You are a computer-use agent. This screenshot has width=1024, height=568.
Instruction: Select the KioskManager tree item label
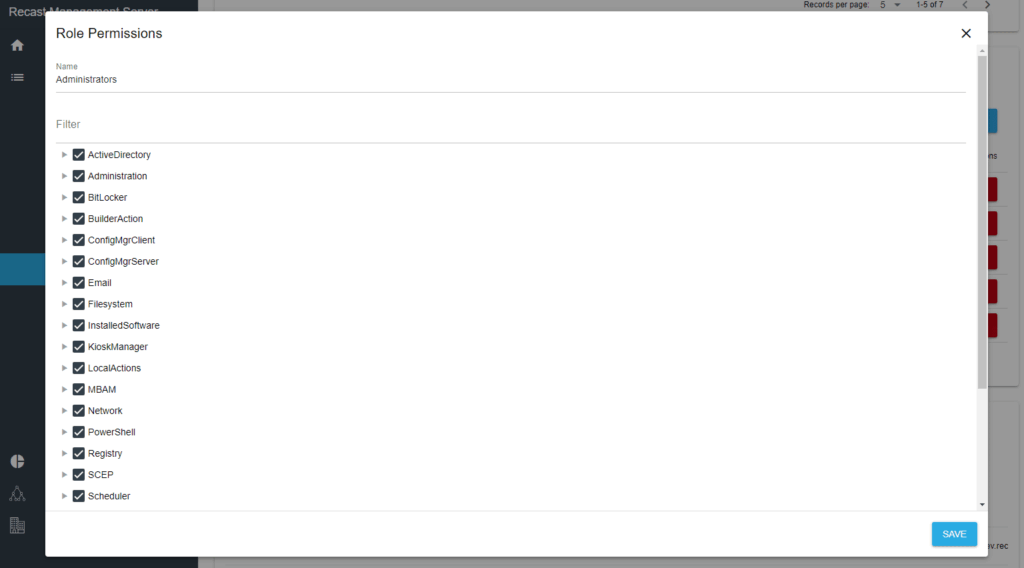pos(118,347)
